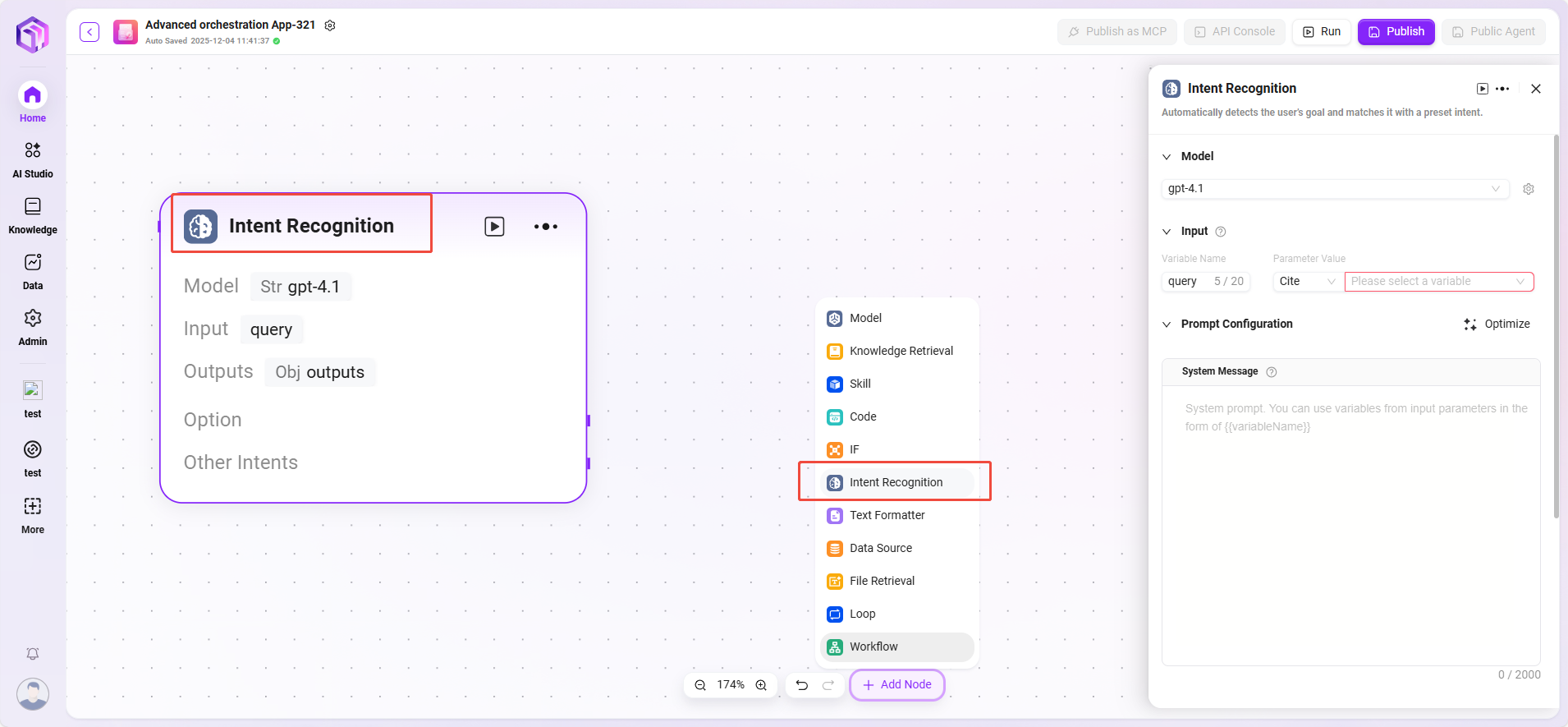Click the zoom out magnifier icon
The image size is (1568, 727).
[x=700, y=685]
